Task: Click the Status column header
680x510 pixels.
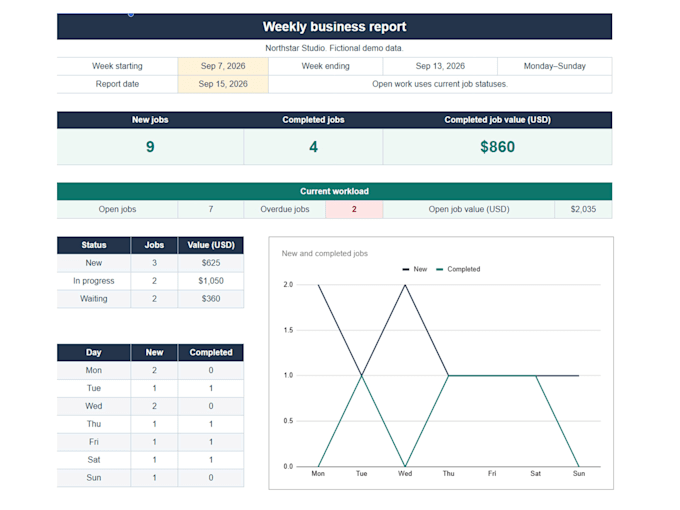Action: tap(94, 245)
